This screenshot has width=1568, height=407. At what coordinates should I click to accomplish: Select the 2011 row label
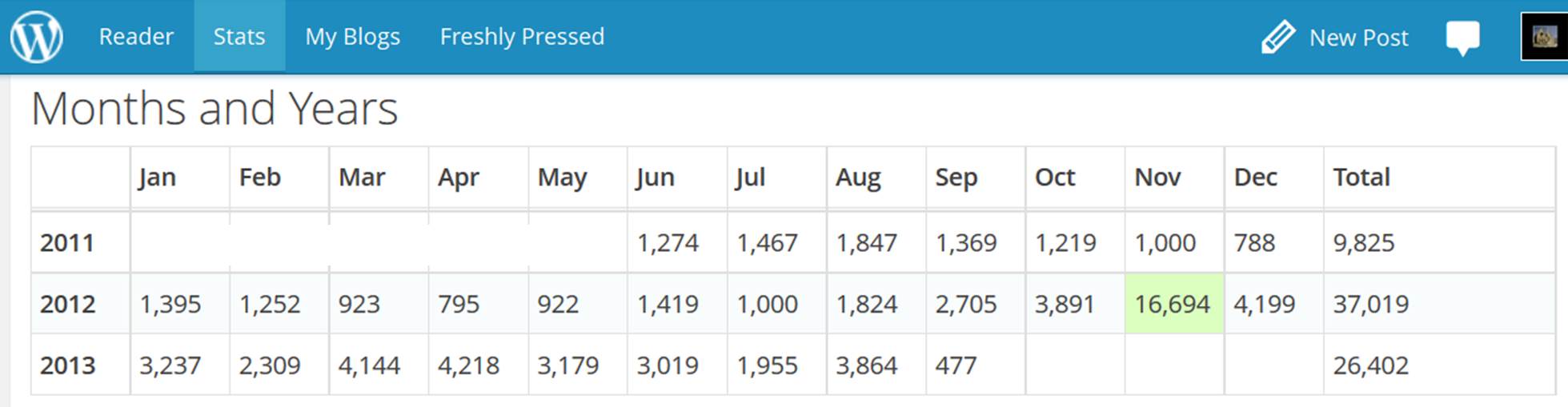pos(67,243)
